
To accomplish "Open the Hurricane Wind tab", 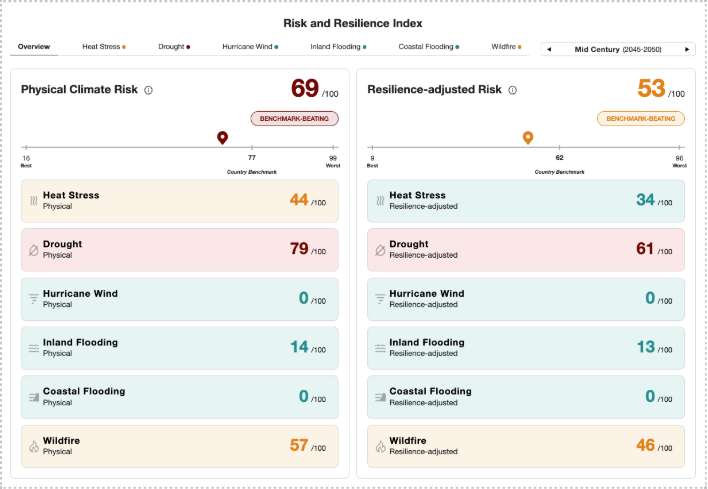I will (249, 47).
